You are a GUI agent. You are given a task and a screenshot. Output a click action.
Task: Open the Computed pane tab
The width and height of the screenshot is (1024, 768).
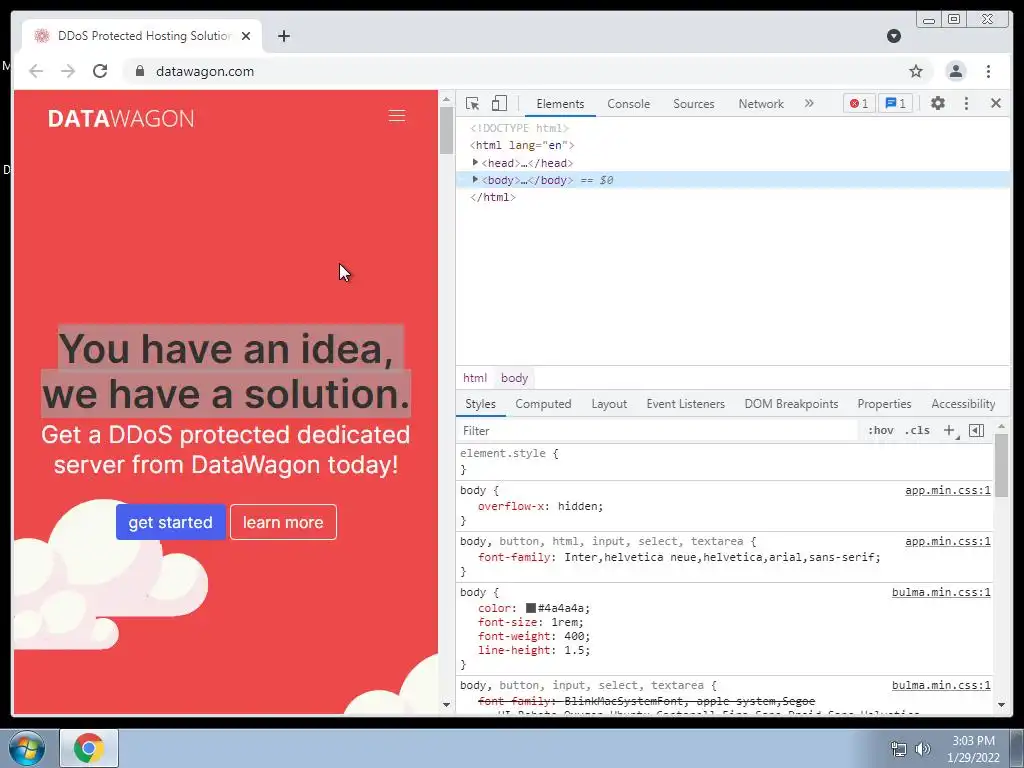point(543,404)
